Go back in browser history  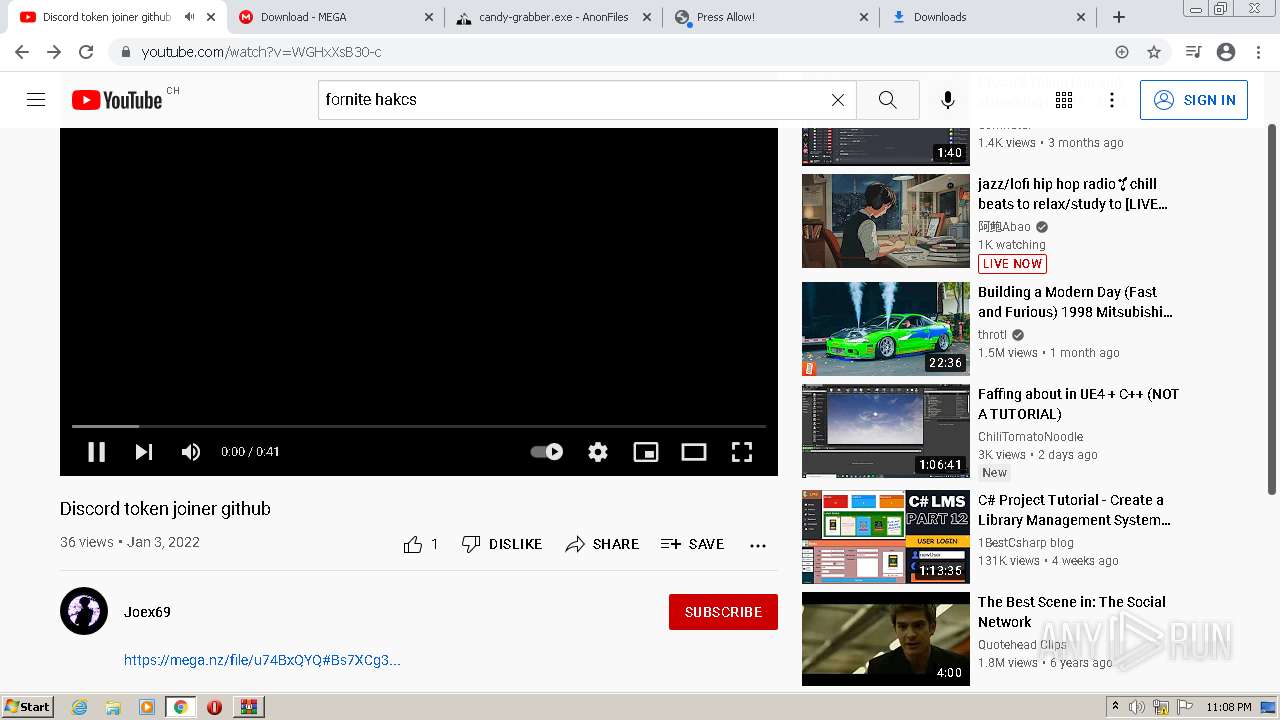(22, 52)
